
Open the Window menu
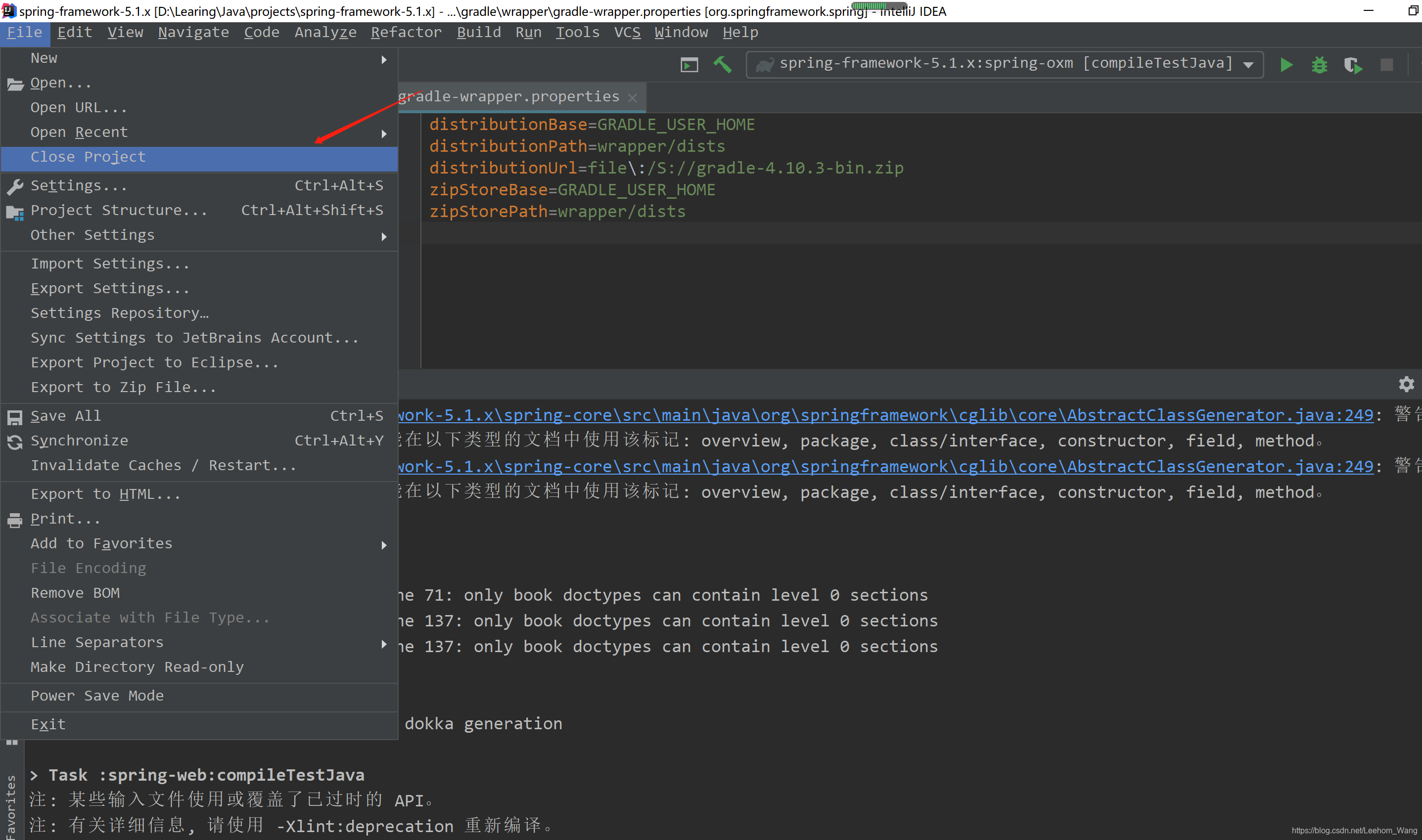[682, 33]
